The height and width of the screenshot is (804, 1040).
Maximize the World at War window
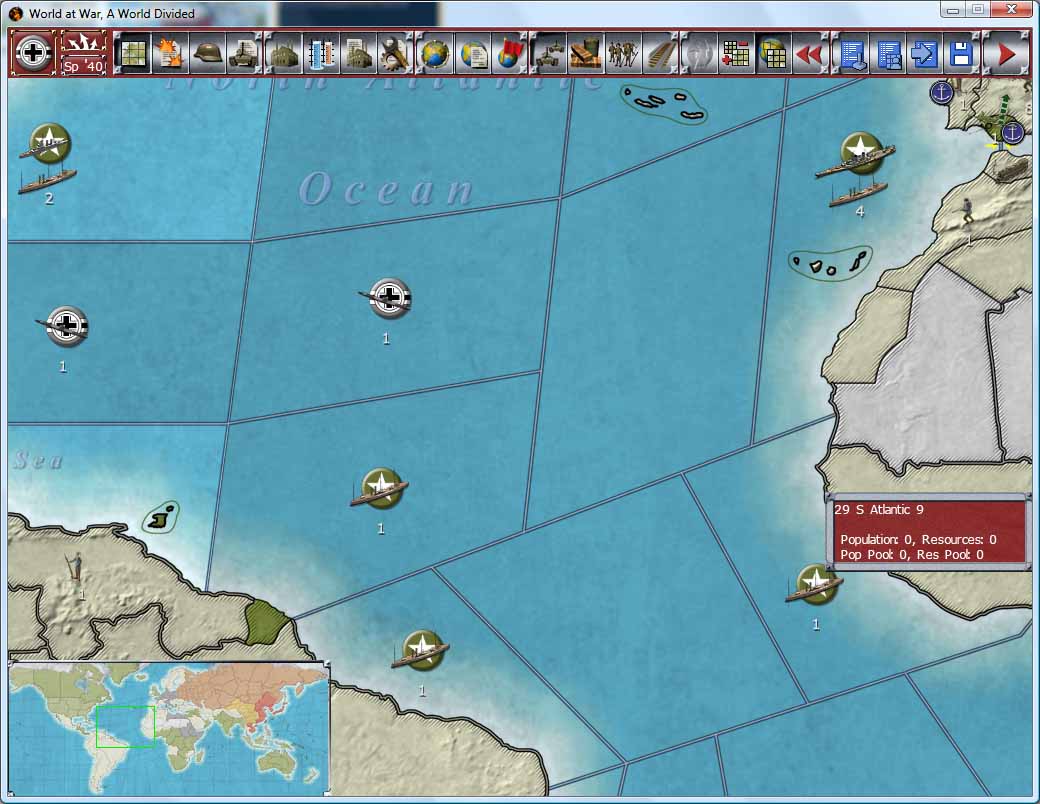pyautogui.click(x=978, y=10)
